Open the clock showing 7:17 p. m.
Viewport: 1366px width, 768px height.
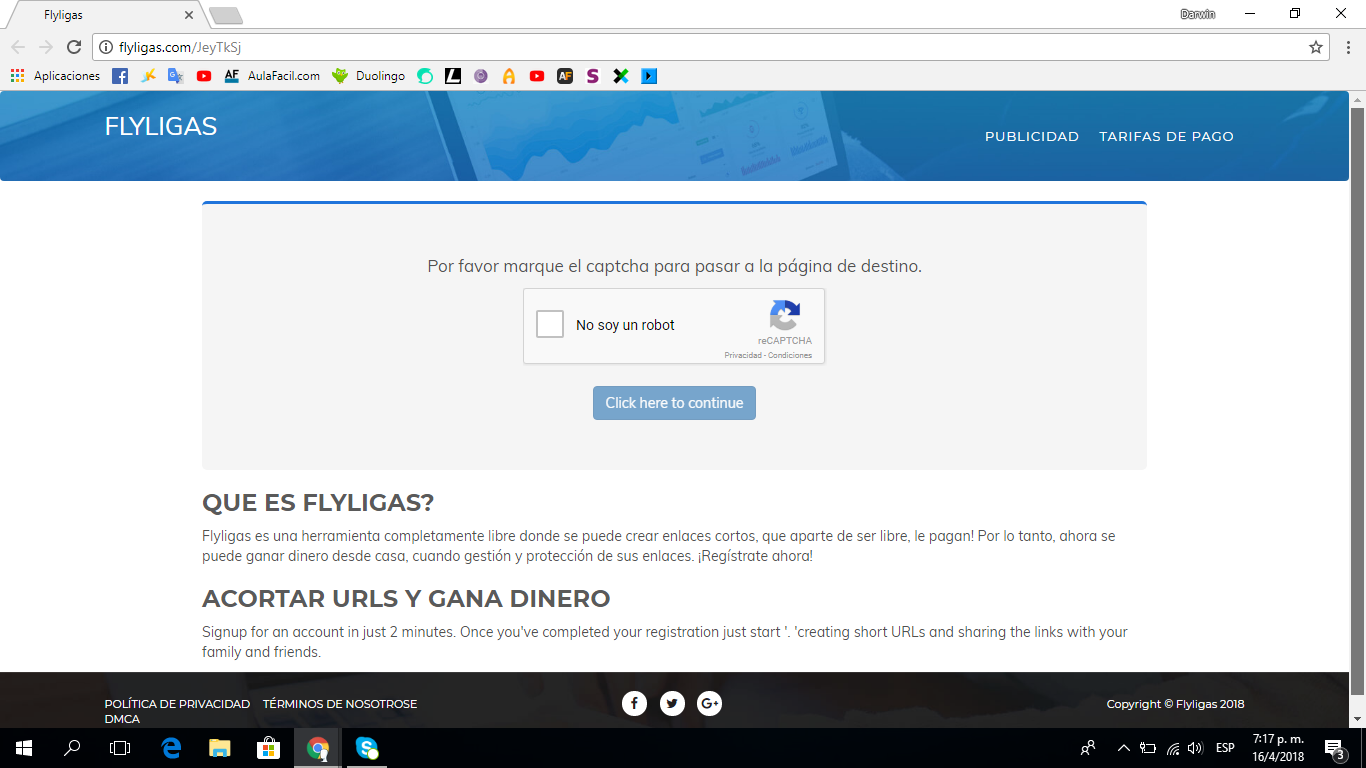[x=1276, y=748]
